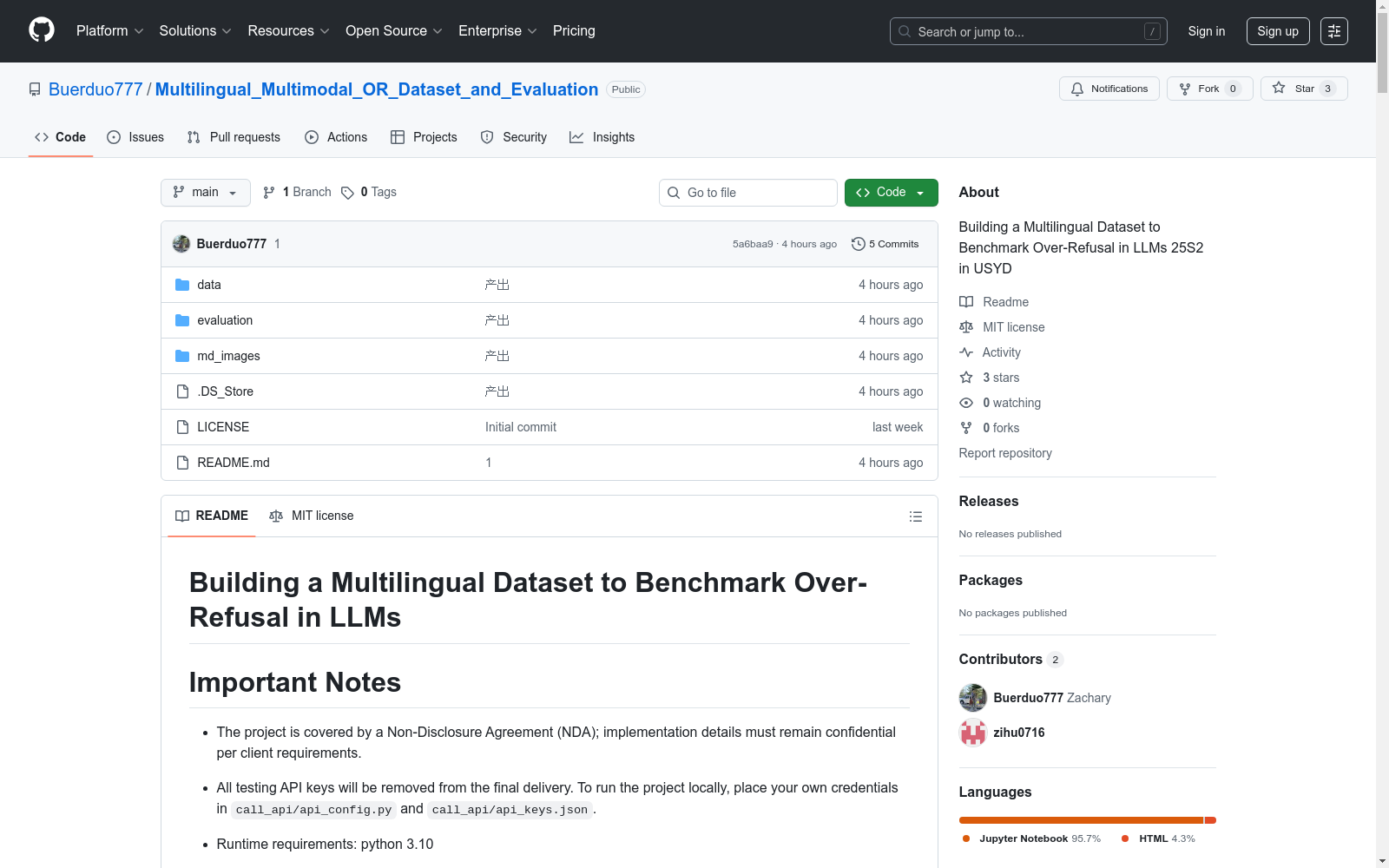The height and width of the screenshot is (868, 1389).
Task: Click the Sign in link
Action: click(1207, 31)
